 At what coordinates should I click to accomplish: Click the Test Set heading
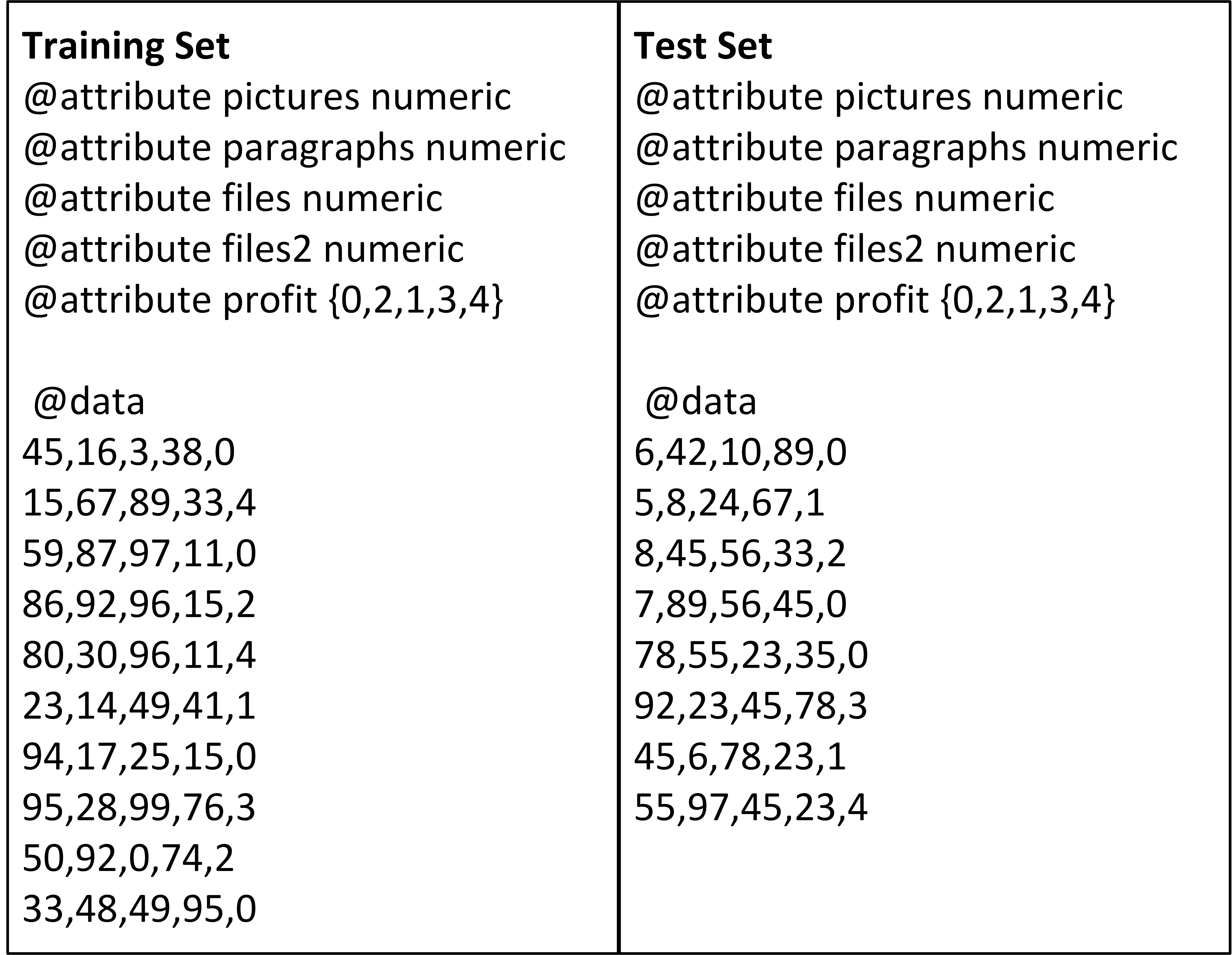tap(703, 46)
